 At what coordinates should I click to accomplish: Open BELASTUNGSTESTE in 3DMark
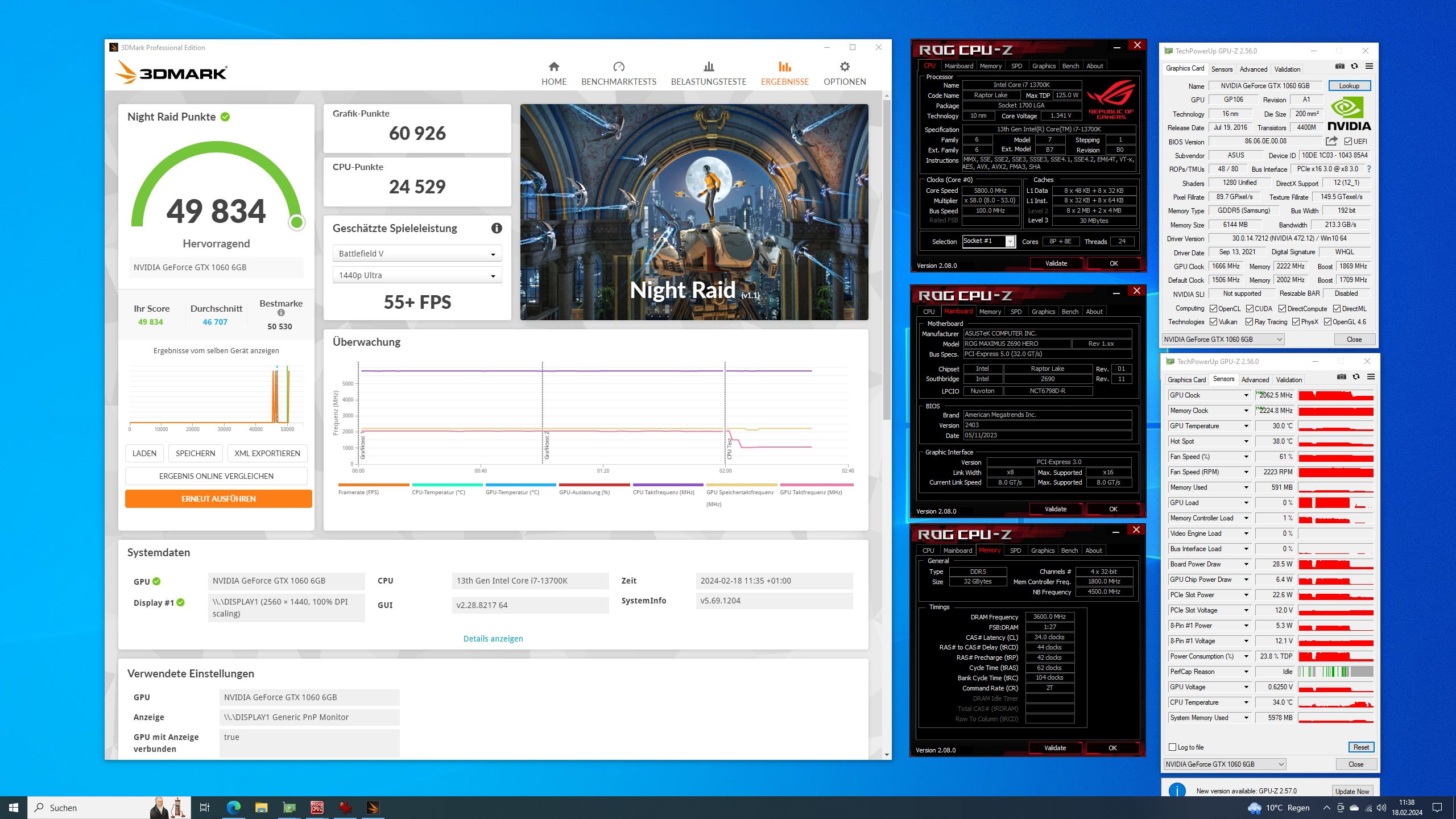pyautogui.click(x=708, y=74)
